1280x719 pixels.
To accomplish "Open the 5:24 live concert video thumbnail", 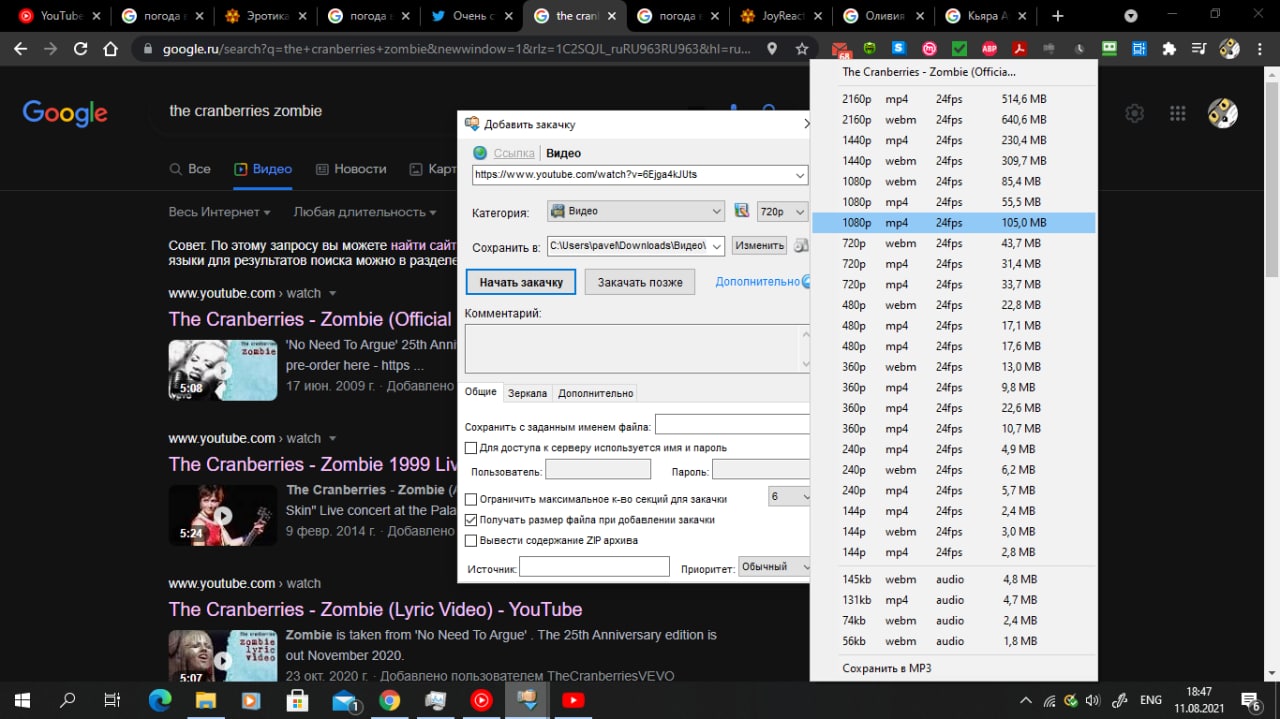I will pos(222,515).
